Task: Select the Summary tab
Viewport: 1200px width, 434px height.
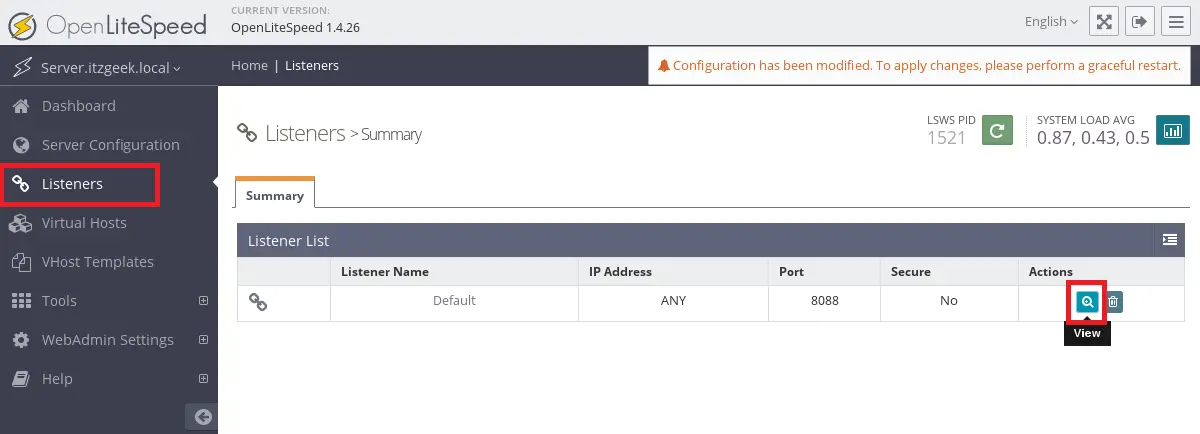Action: (x=275, y=194)
